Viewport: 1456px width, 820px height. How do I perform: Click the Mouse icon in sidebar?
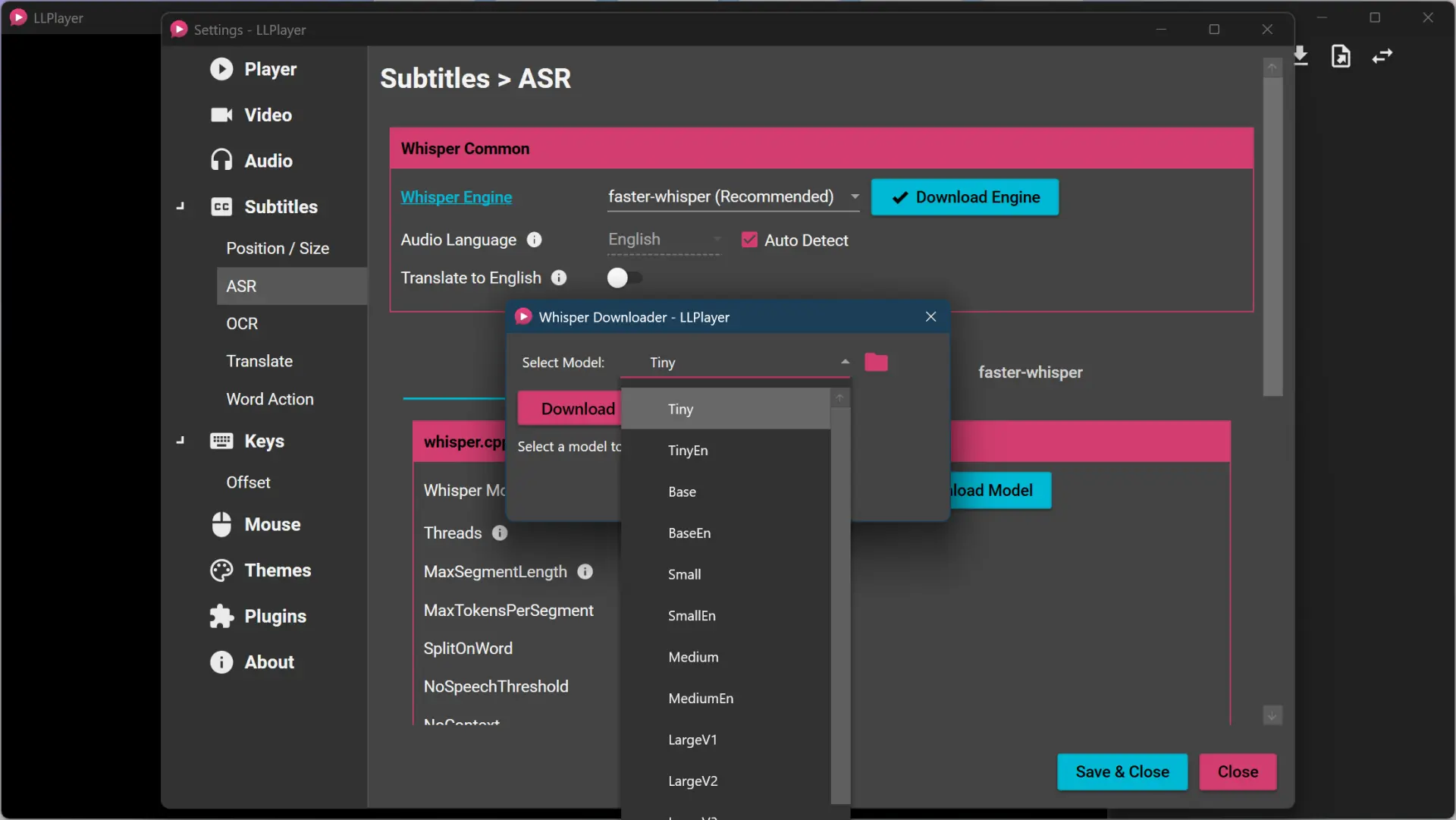coord(221,524)
